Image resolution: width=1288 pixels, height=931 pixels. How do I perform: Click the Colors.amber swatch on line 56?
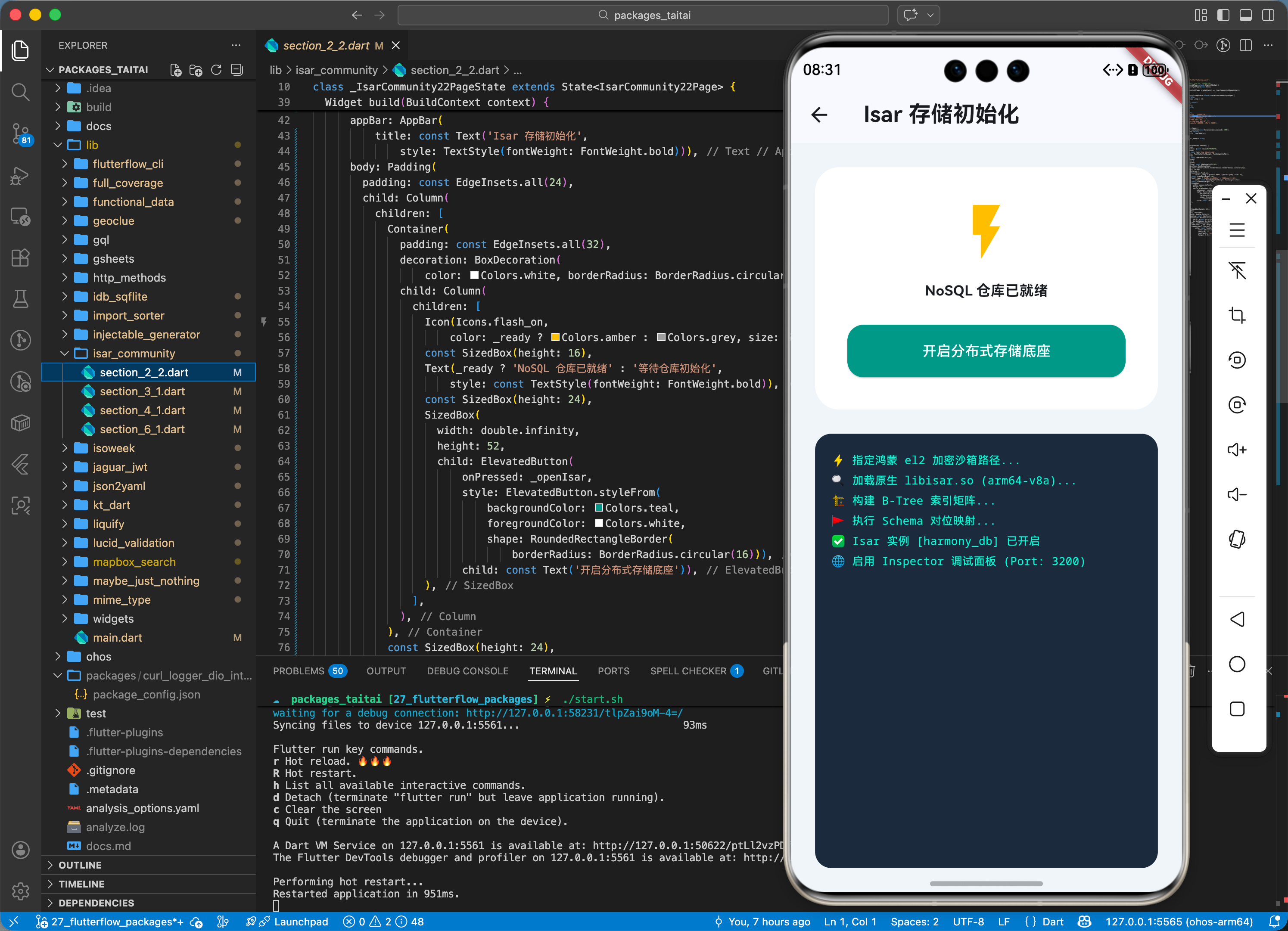[x=555, y=338]
